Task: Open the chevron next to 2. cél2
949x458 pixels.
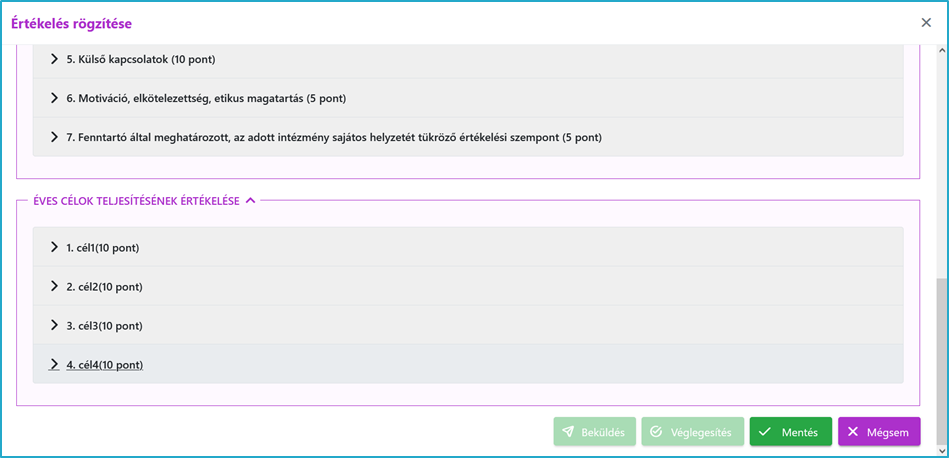Action: pos(54,286)
